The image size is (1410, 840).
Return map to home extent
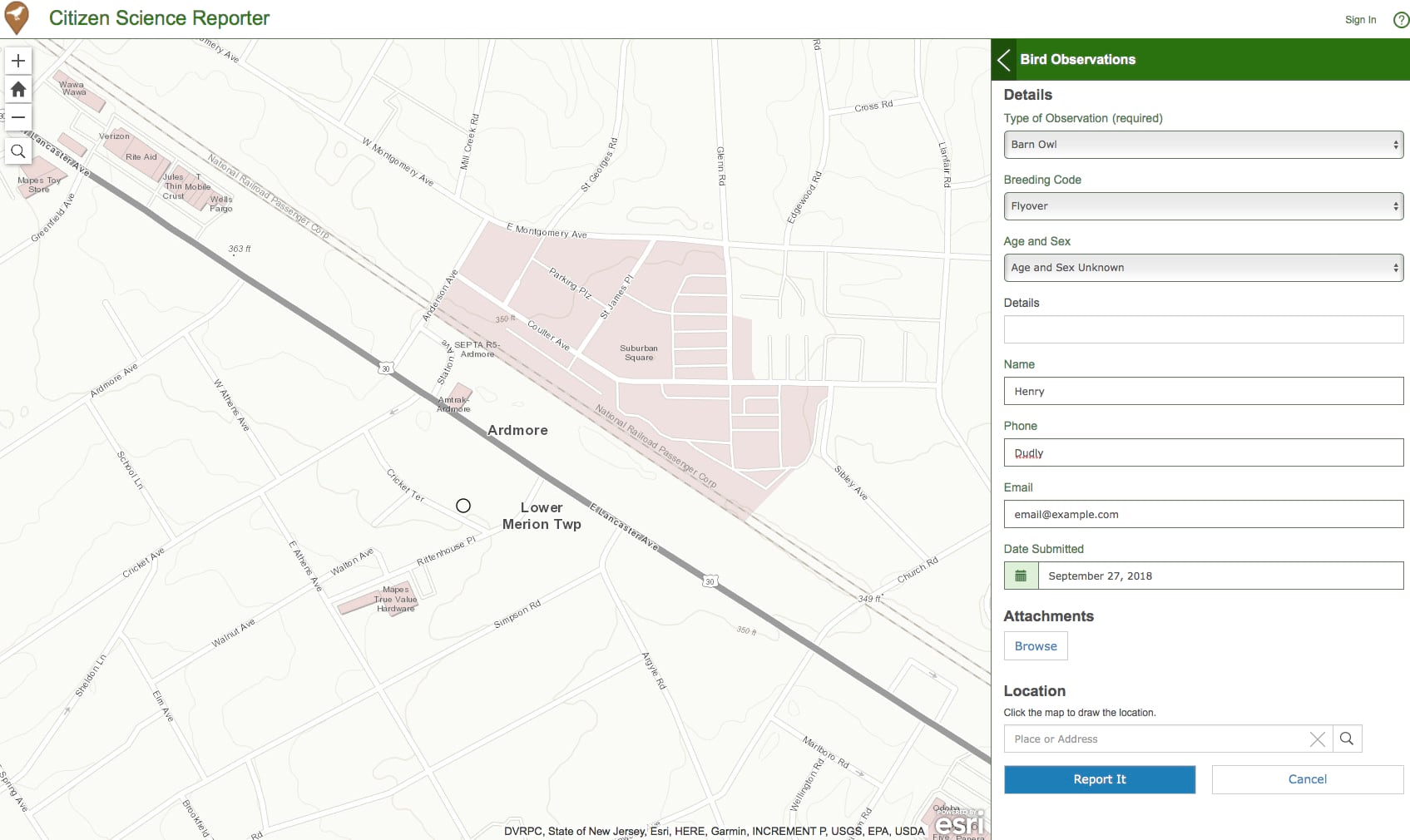pyautogui.click(x=18, y=89)
